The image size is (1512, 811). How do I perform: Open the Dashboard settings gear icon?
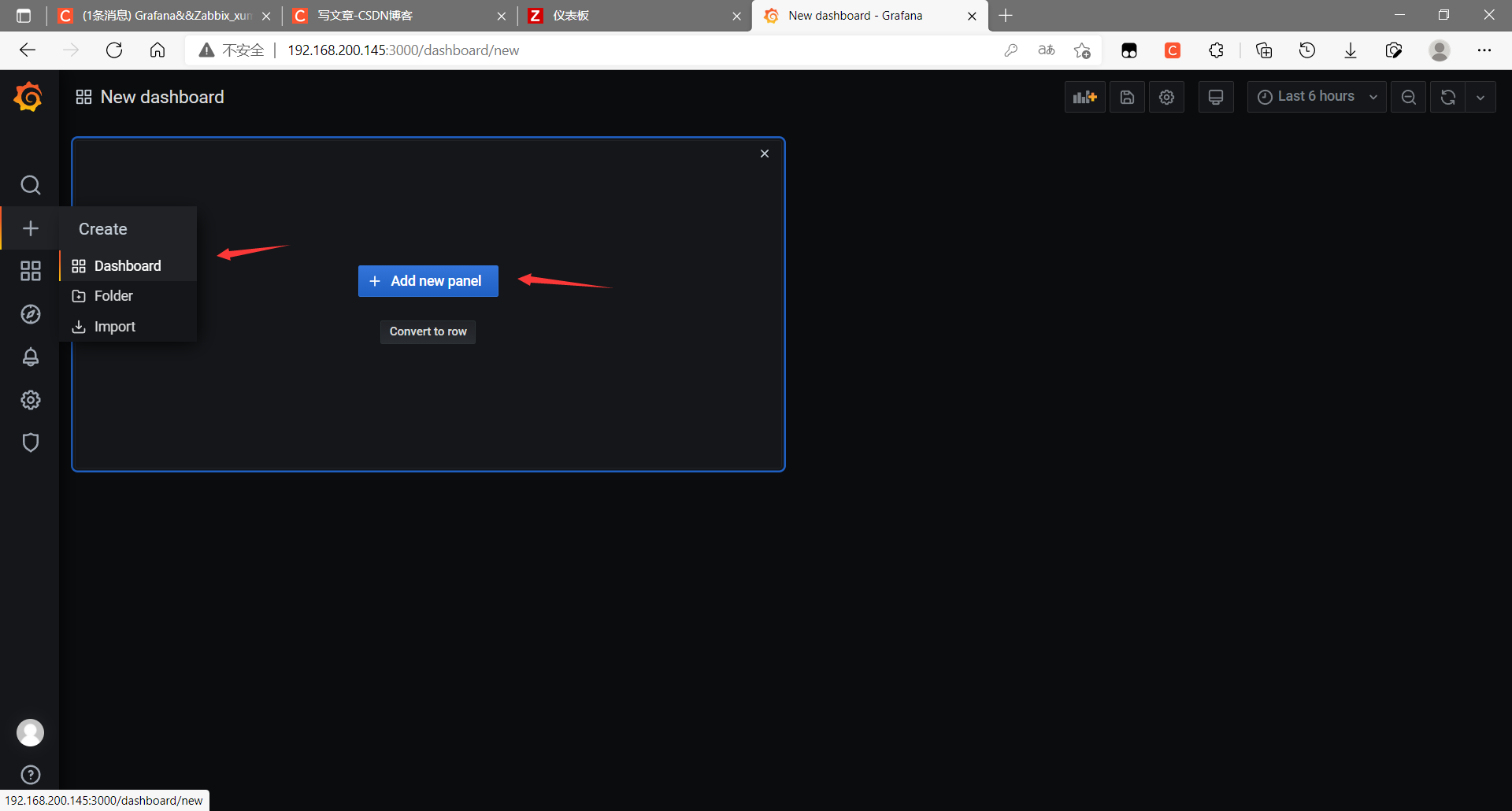tap(1166, 96)
